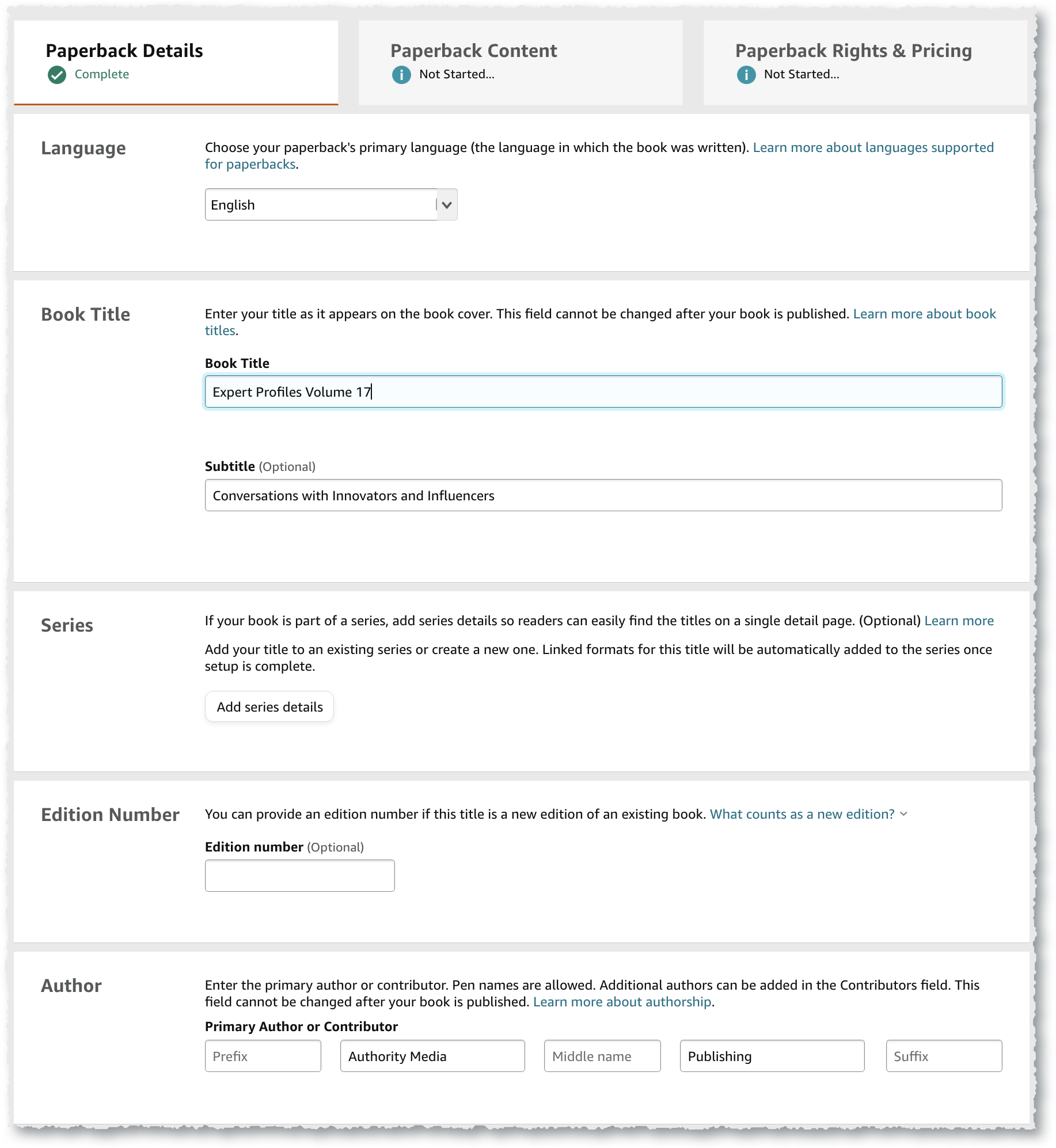Click the info icon under Paperback Rights & Pricing
Image resolution: width=1056 pixels, height=1148 pixels.
746,75
